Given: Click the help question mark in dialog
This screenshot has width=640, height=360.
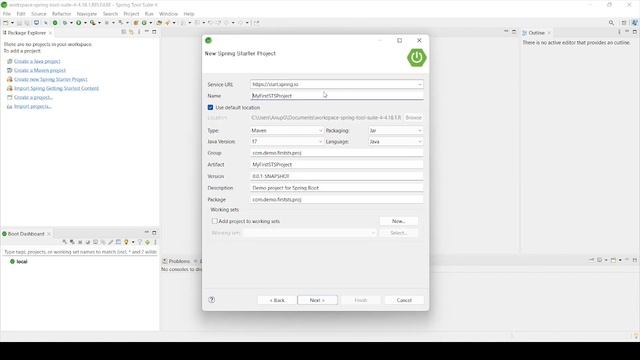Looking at the screenshot, I should pos(211,300).
